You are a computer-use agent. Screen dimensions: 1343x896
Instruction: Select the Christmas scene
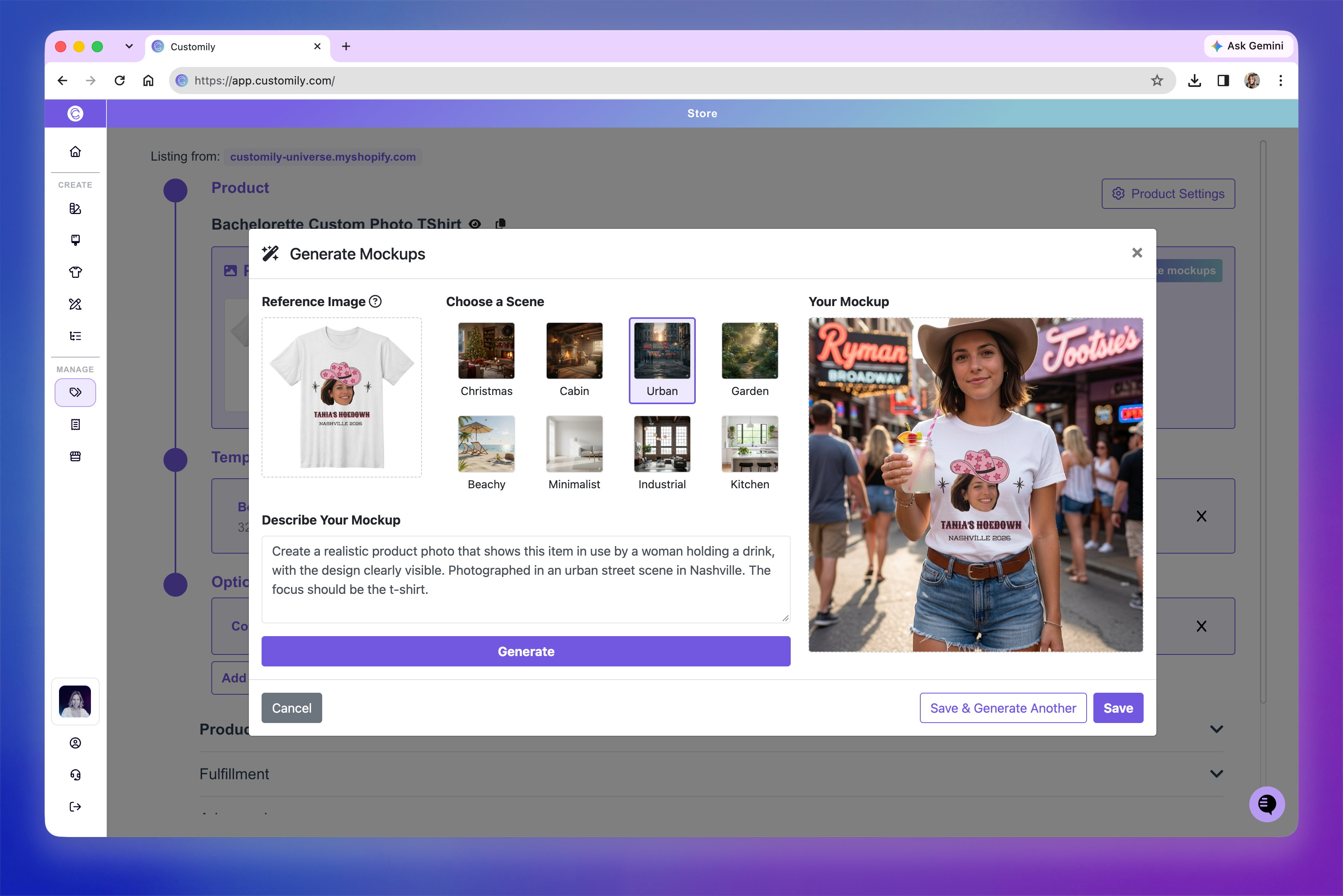pos(486,360)
